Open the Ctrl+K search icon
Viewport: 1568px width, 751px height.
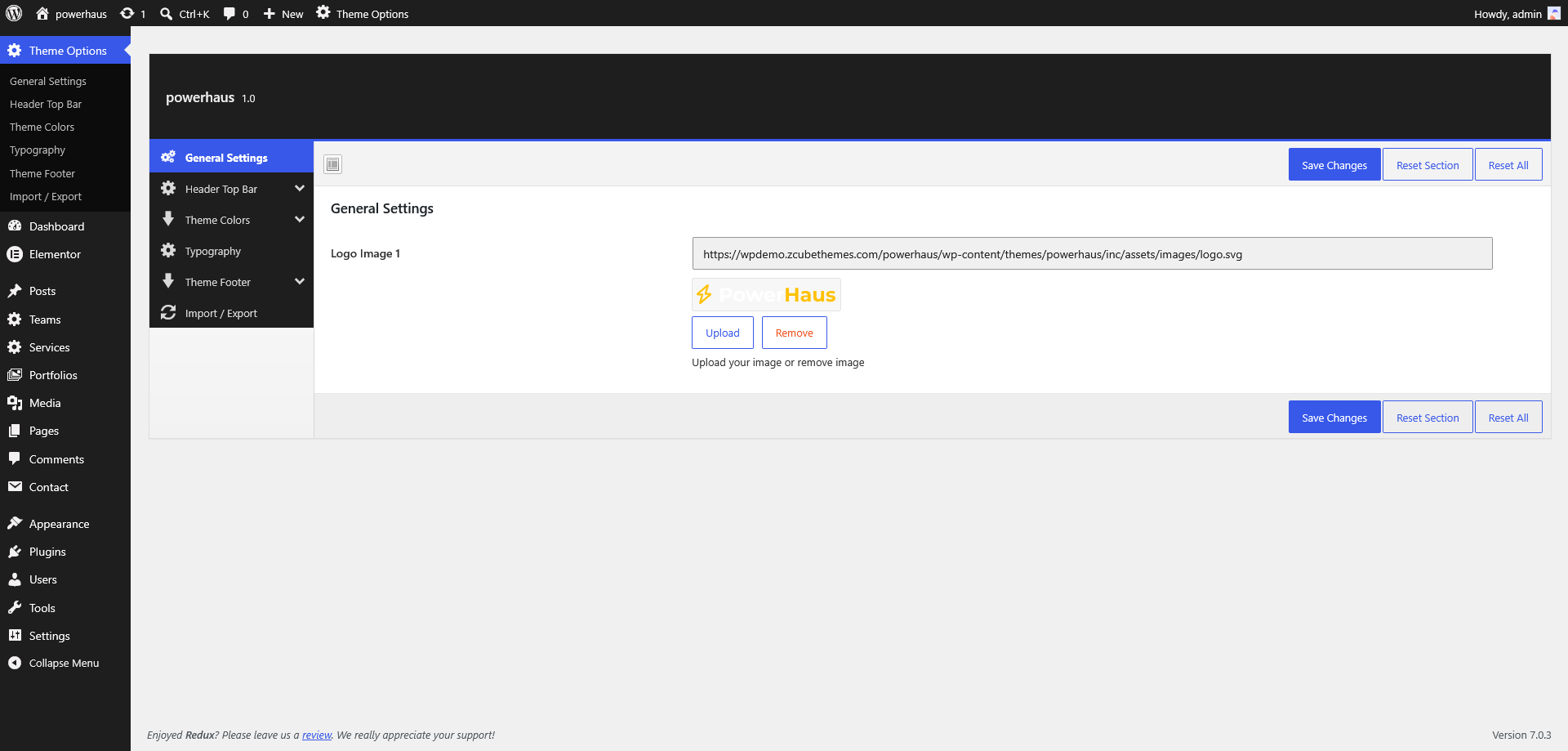(166, 13)
